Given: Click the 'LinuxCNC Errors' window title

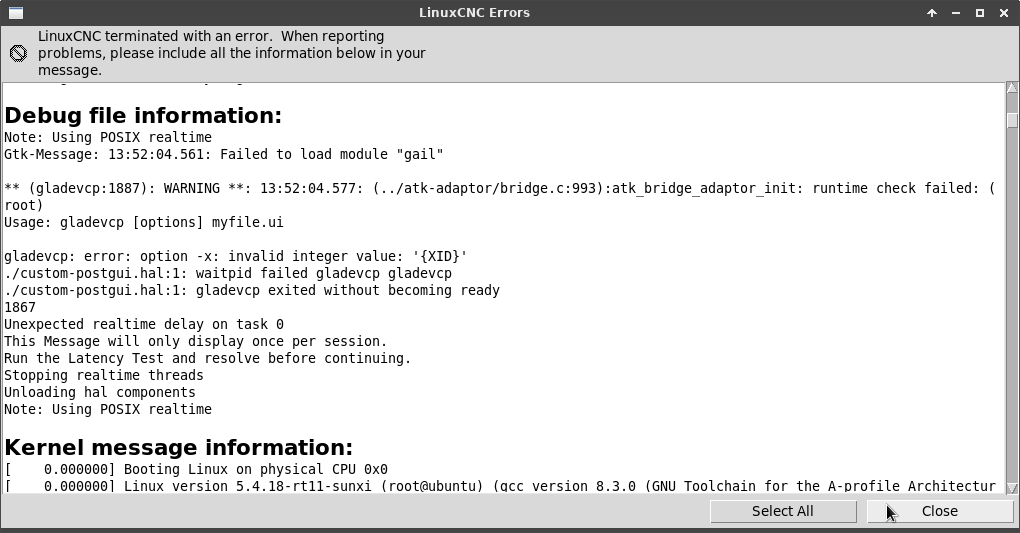Looking at the screenshot, I should coord(474,12).
